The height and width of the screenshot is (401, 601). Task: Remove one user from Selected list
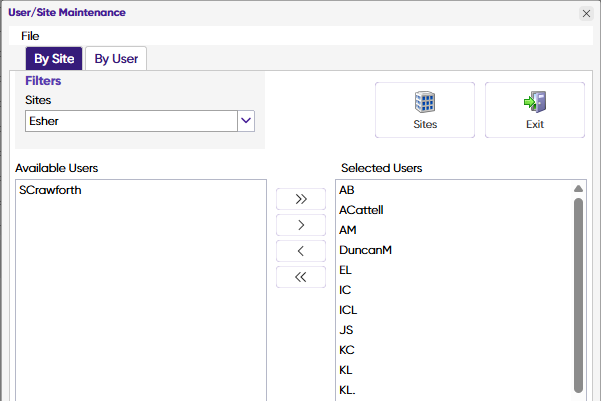coord(301,251)
